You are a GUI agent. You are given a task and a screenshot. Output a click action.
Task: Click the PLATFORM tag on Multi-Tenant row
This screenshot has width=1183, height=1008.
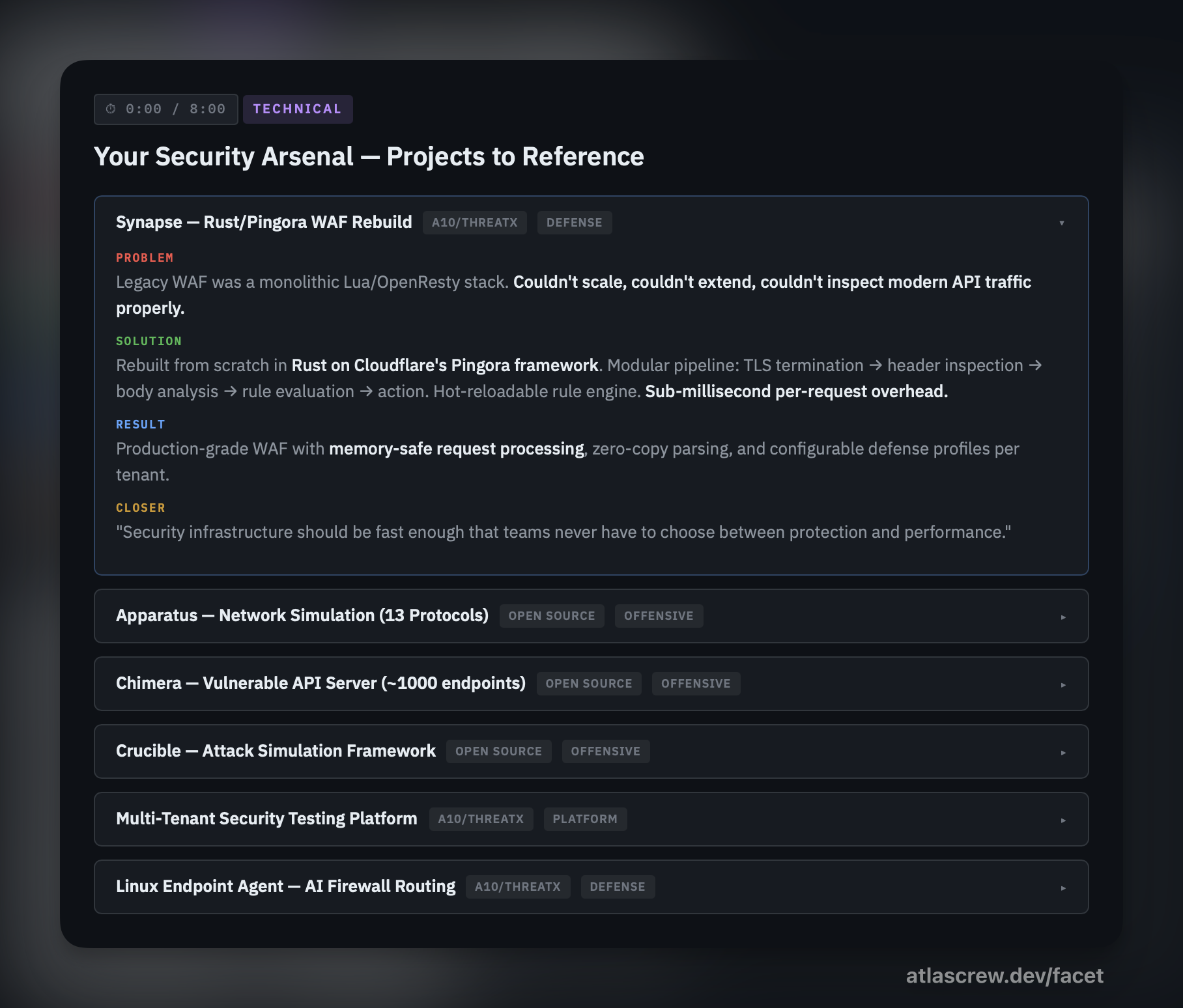584,819
